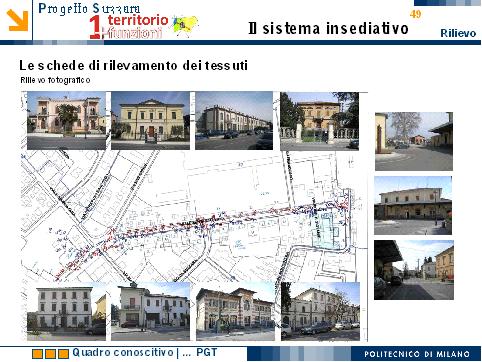Open the ornate corner building photo
The width and height of the screenshot is (482, 362).
tap(235, 311)
